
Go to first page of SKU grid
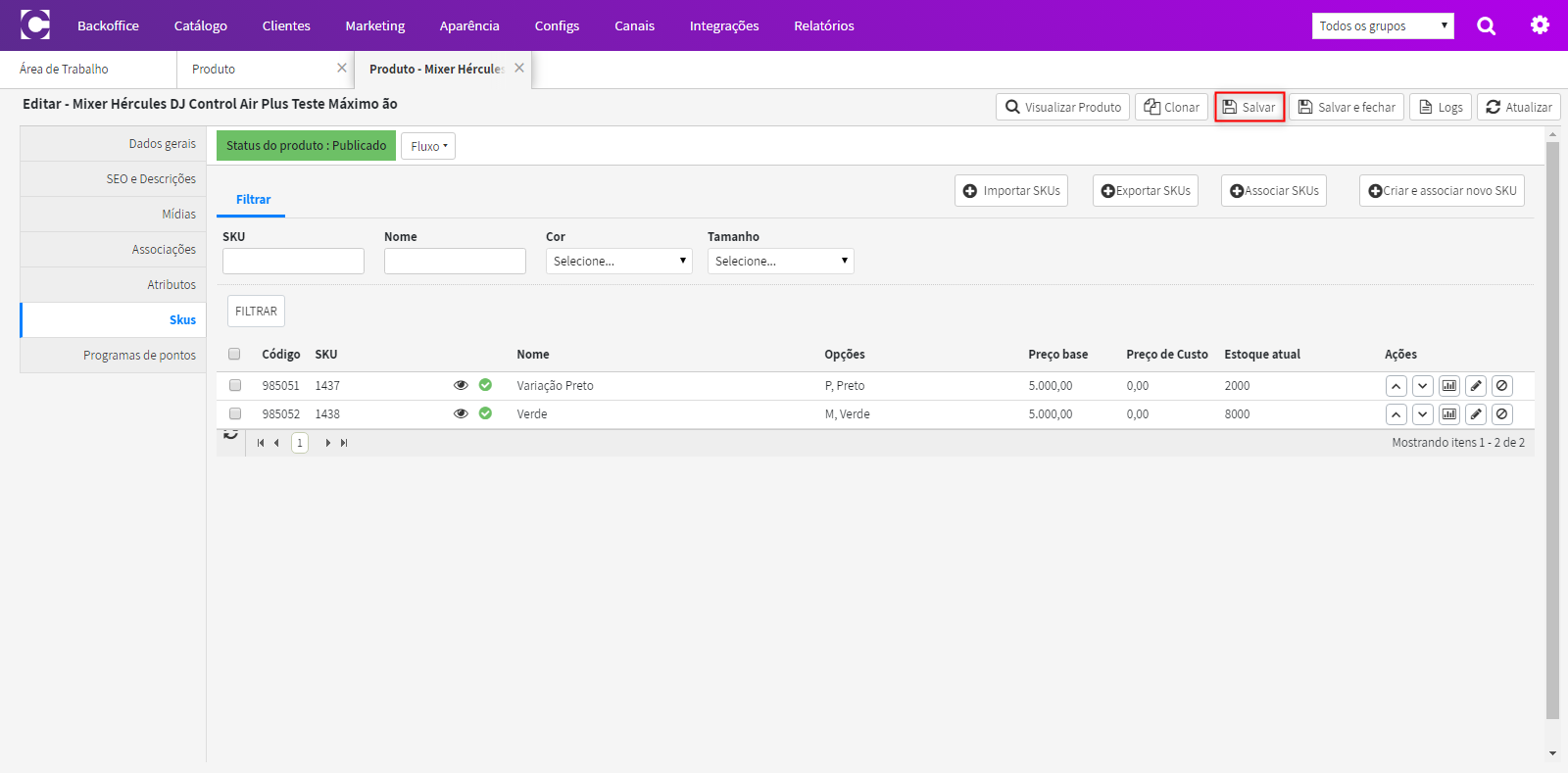point(261,443)
